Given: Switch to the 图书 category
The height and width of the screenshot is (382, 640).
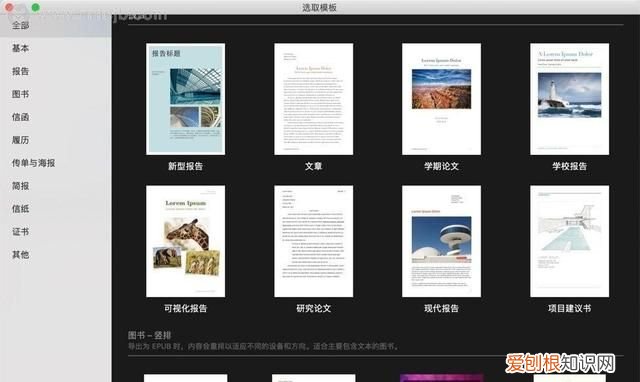Looking at the screenshot, I should (x=20, y=94).
